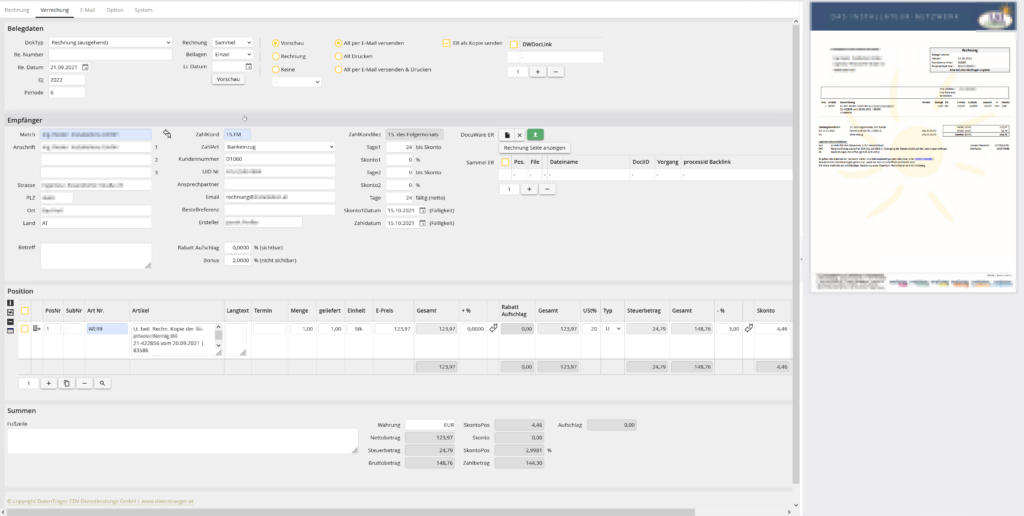Toggle the Sammel ER header checkbox
This screenshot has width=1024, height=516.
click(x=505, y=162)
